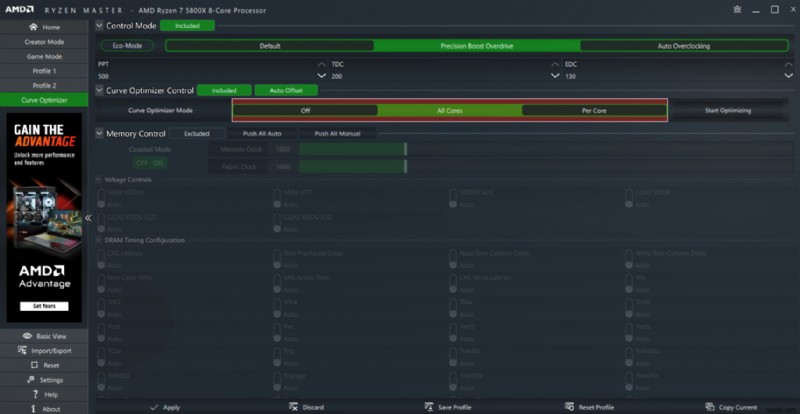Select Precision Boost Overdrive mode
Image resolution: width=800 pixels, height=414 pixels.
pos(477,46)
